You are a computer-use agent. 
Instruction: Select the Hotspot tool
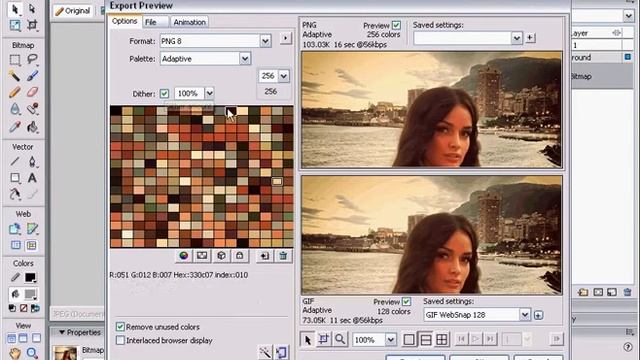pos(15,229)
